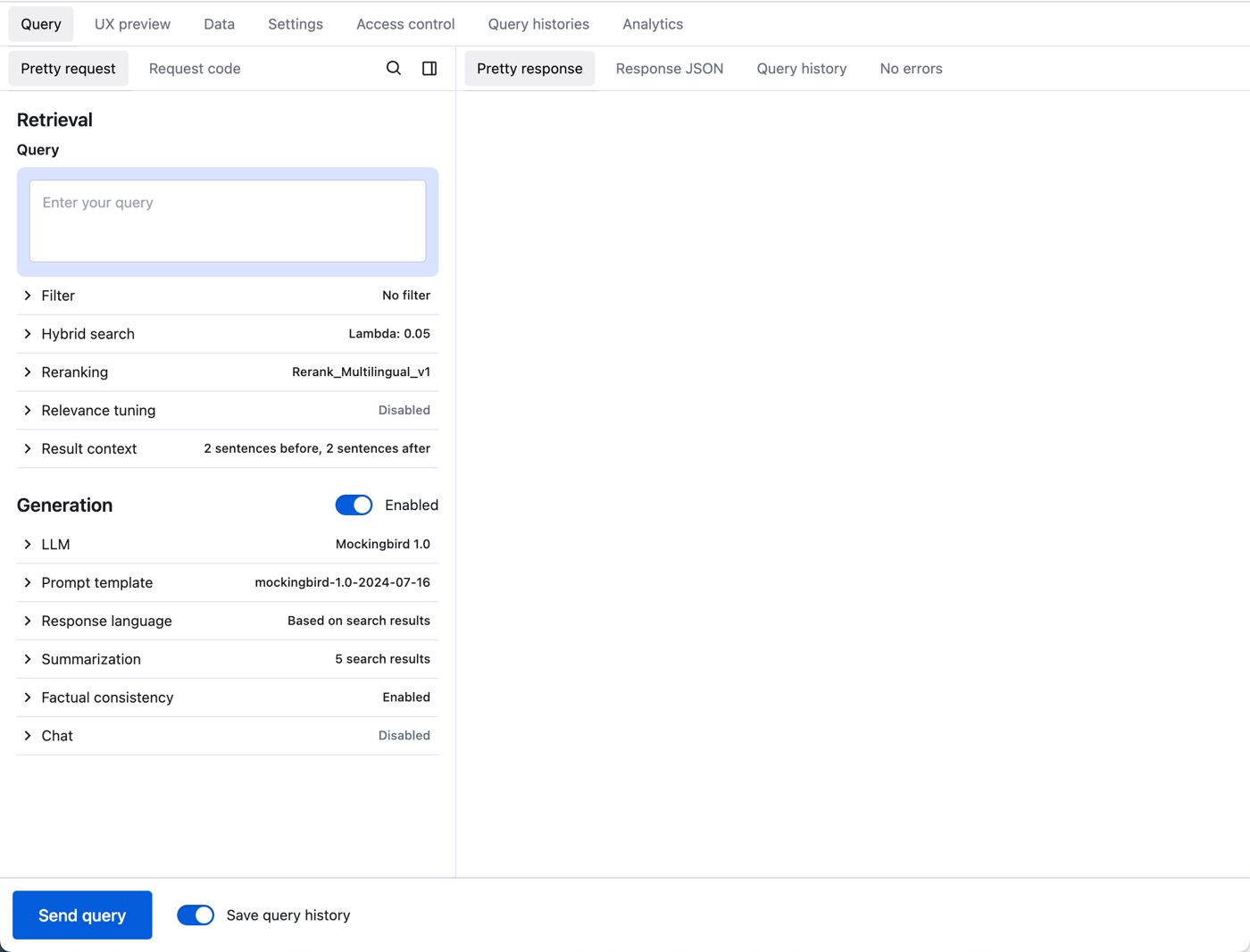View the Request code tab
The width and height of the screenshot is (1250, 952).
point(195,68)
